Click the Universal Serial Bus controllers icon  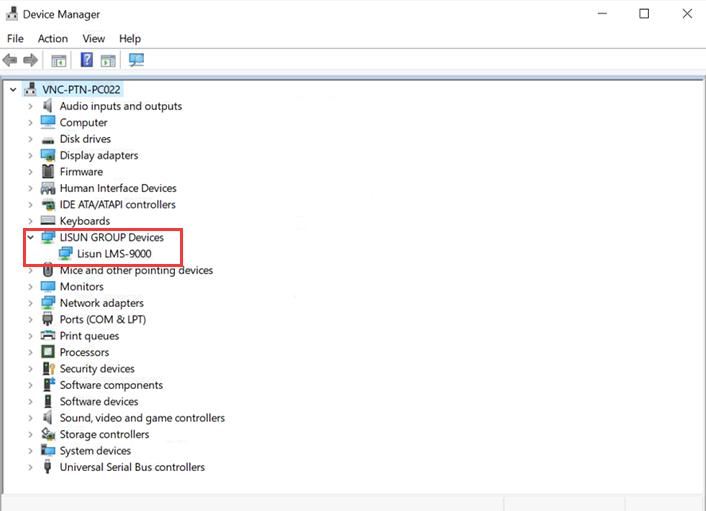pyautogui.click(x=48, y=467)
